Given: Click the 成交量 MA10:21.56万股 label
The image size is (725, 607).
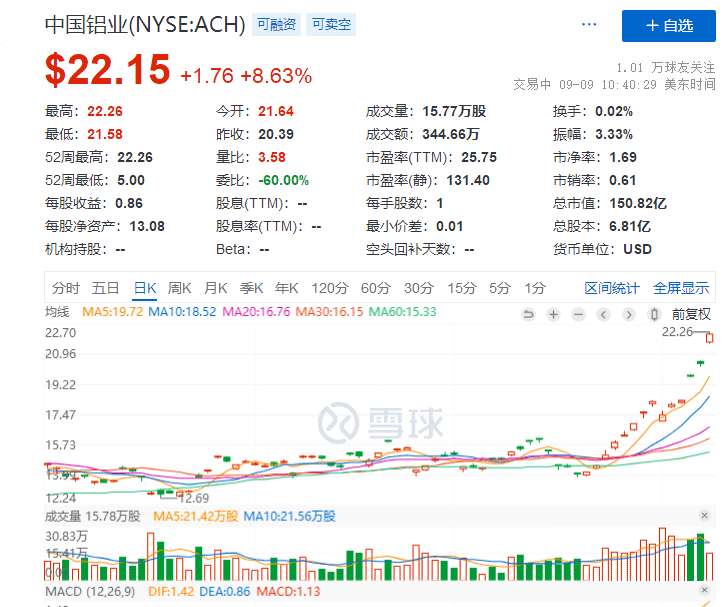Looking at the screenshot, I should pyautogui.click(x=289, y=516).
